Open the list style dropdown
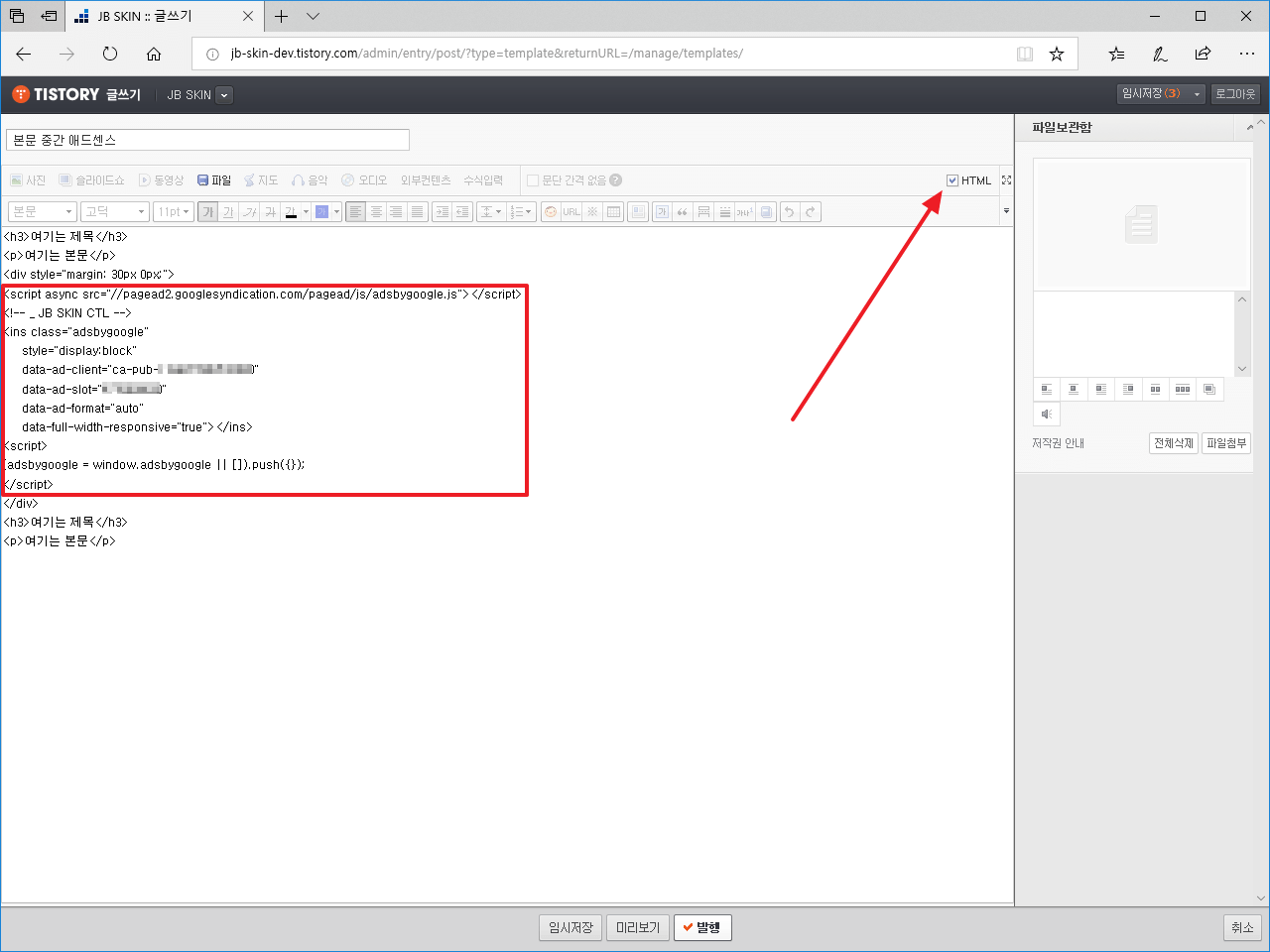 point(521,211)
